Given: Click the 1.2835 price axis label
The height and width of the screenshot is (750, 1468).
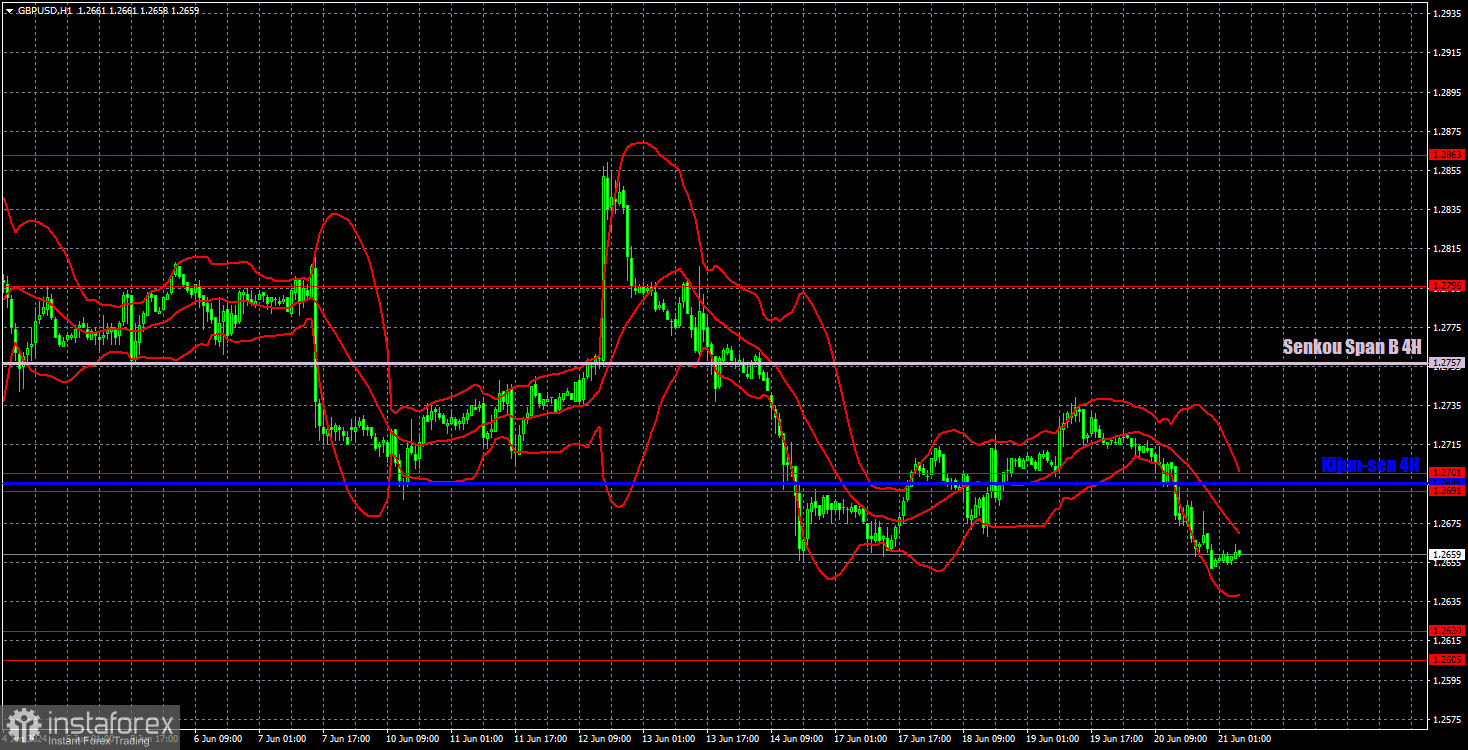Looking at the screenshot, I should pos(1447,210).
